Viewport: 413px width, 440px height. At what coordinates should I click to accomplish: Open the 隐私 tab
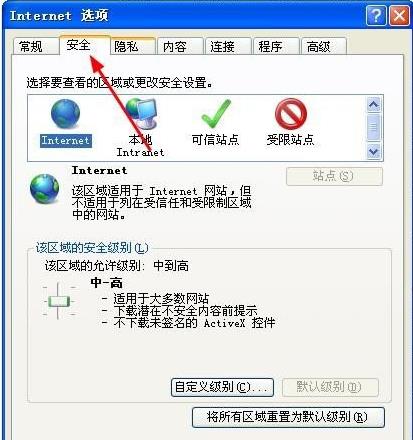[126, 46]
